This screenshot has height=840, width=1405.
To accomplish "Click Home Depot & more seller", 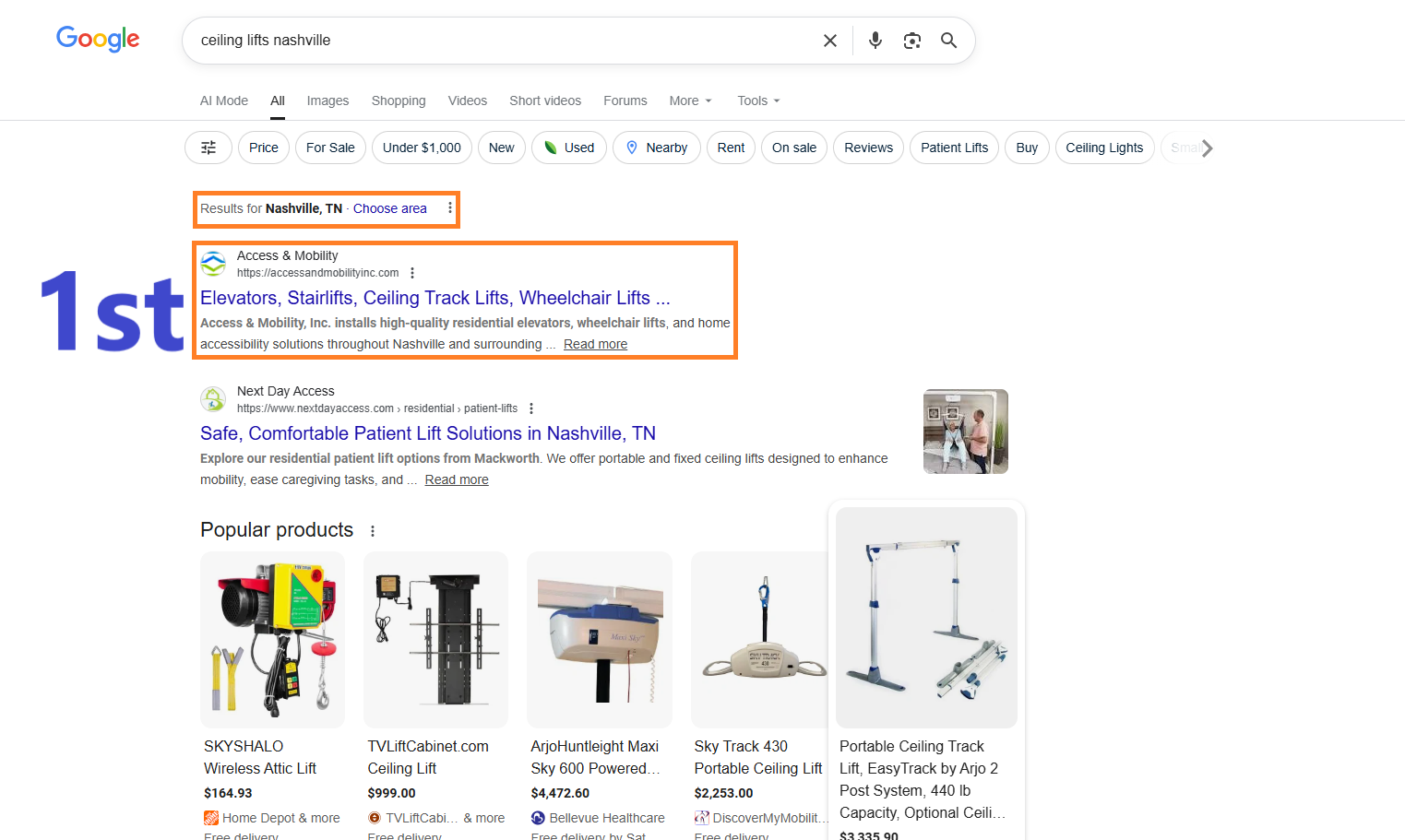I will [x=272, y=818].
